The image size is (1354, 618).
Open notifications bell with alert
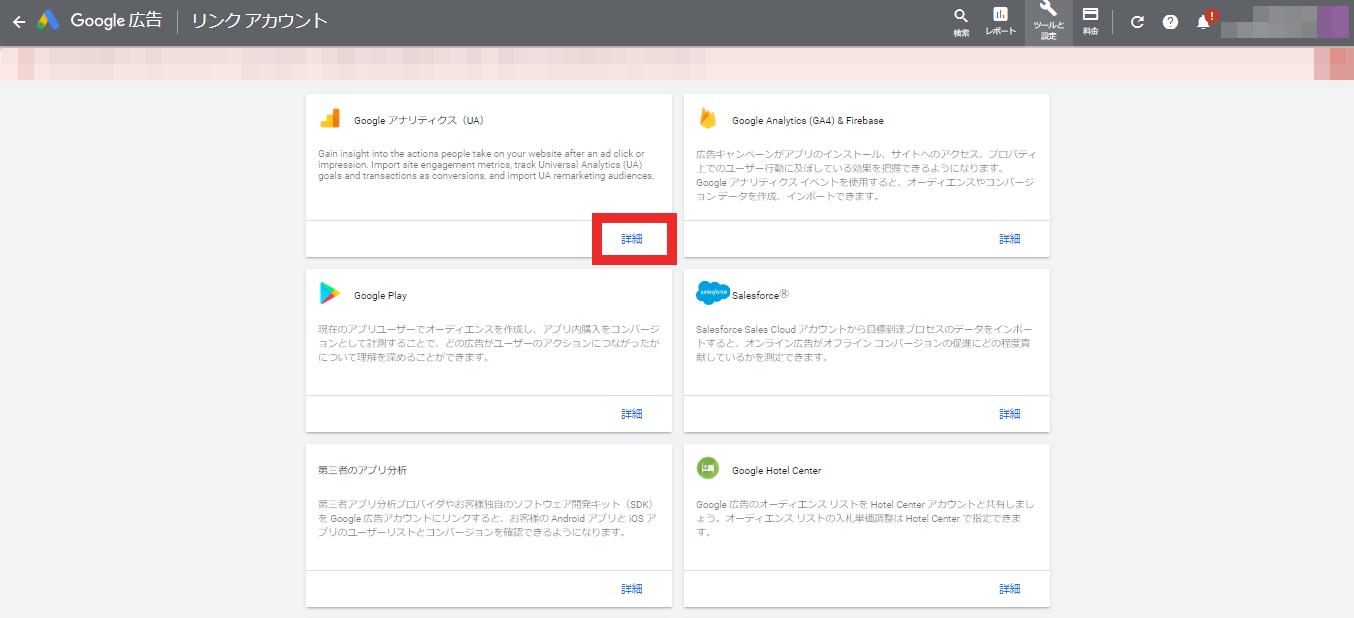click(x=1205, y=21)
